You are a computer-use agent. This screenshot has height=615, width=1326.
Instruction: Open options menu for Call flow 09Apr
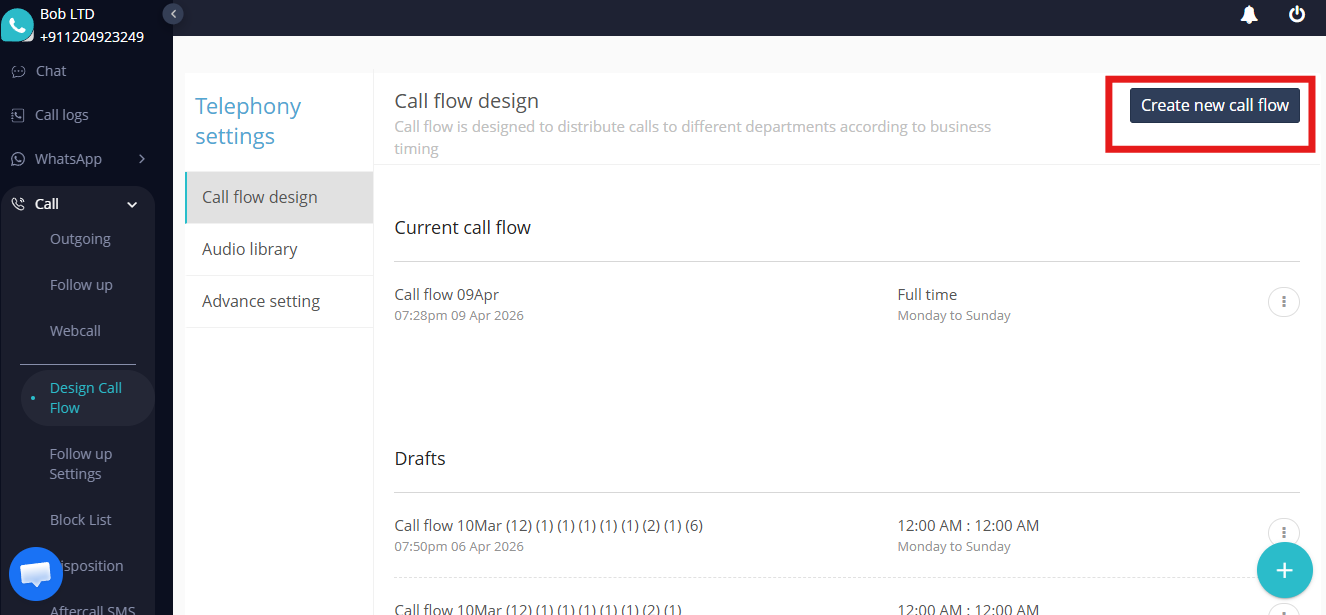pos(1283,301)
